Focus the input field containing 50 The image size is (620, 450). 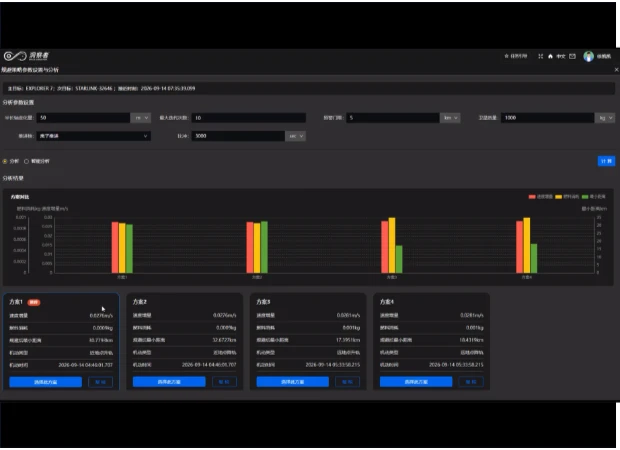click(x=83, y=117)
